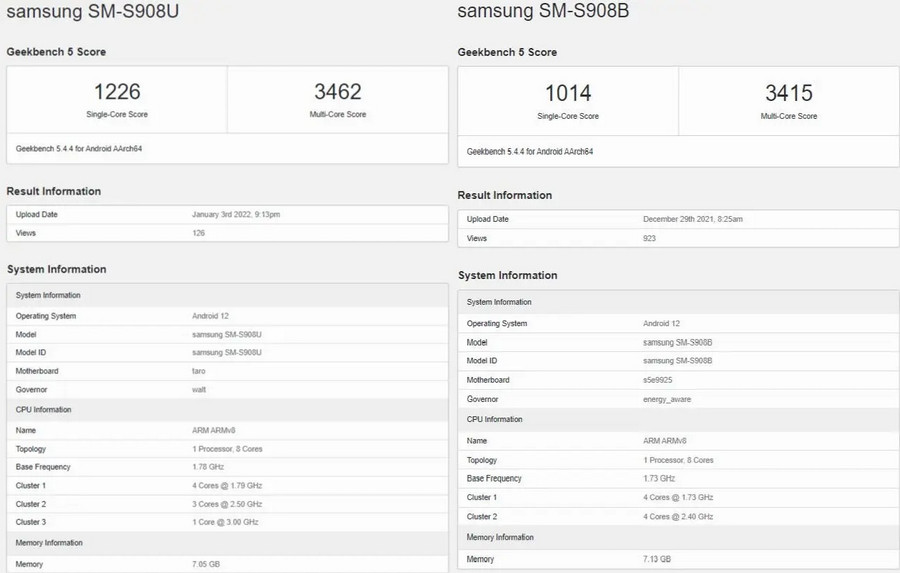Click the 3415 multi-core score
The width and height of the screenshot is (900, 573).
click(788, 93)
